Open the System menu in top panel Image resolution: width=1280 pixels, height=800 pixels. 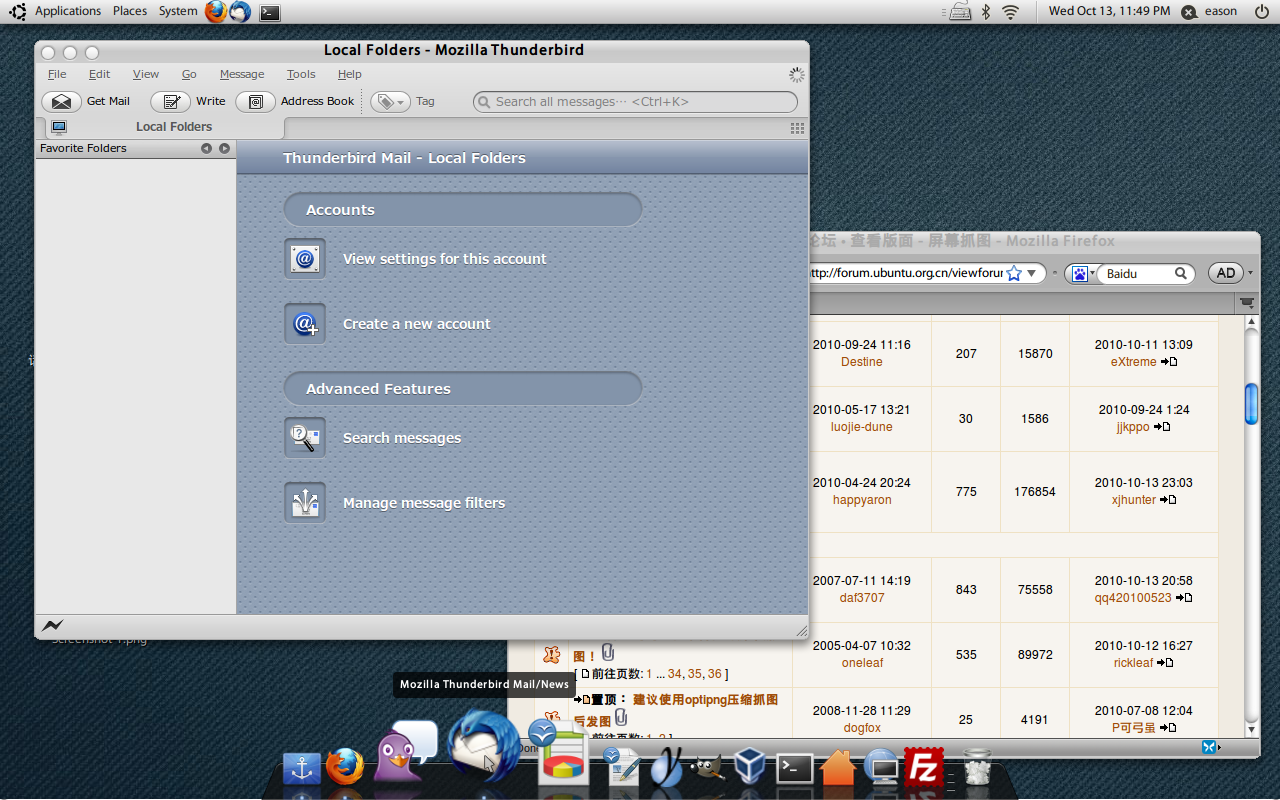pyautogui.click(x=178, y=11)
